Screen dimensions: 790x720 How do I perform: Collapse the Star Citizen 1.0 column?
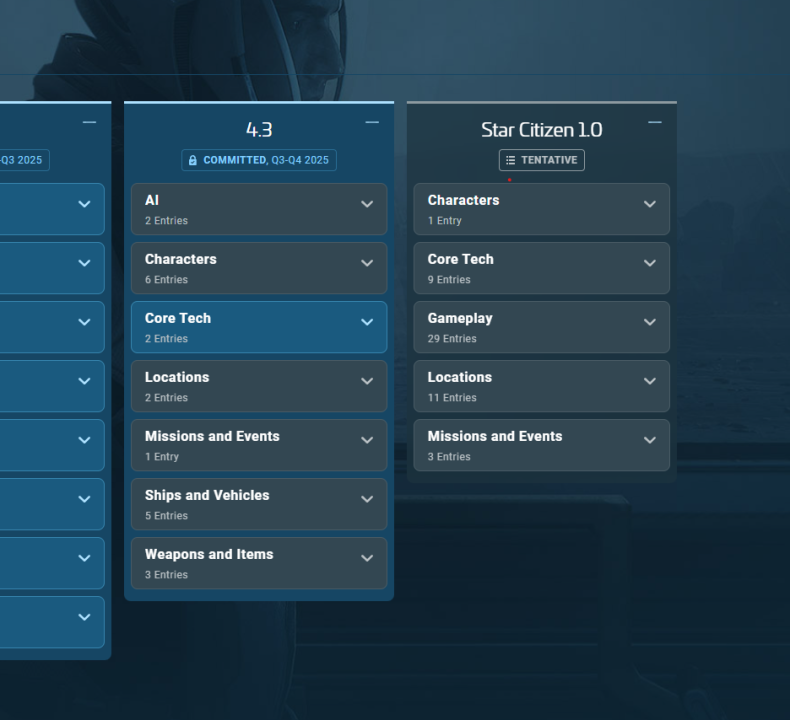(654, 122)
